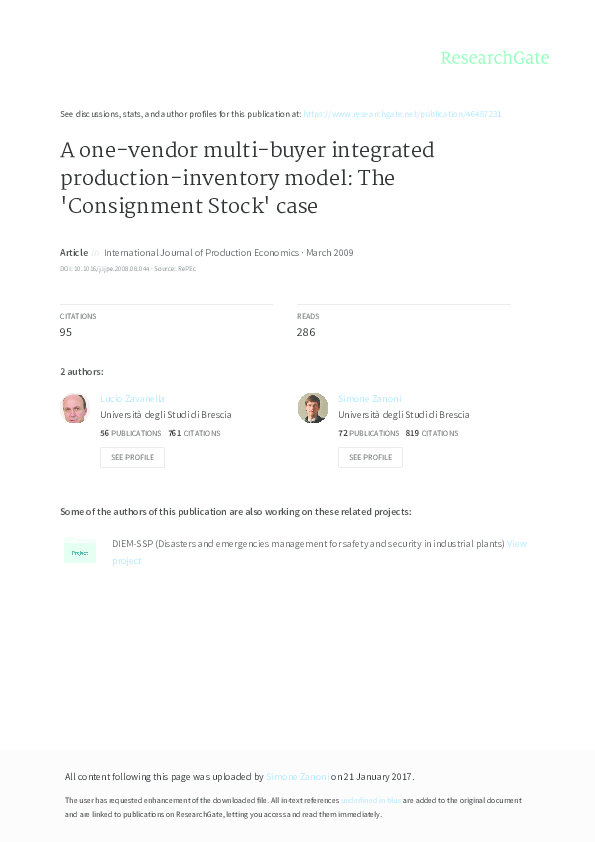This screenshot has width=595, height=842.
Task: Click Lucio Zavanella's profile photo
Action: [x=75, y=408]
